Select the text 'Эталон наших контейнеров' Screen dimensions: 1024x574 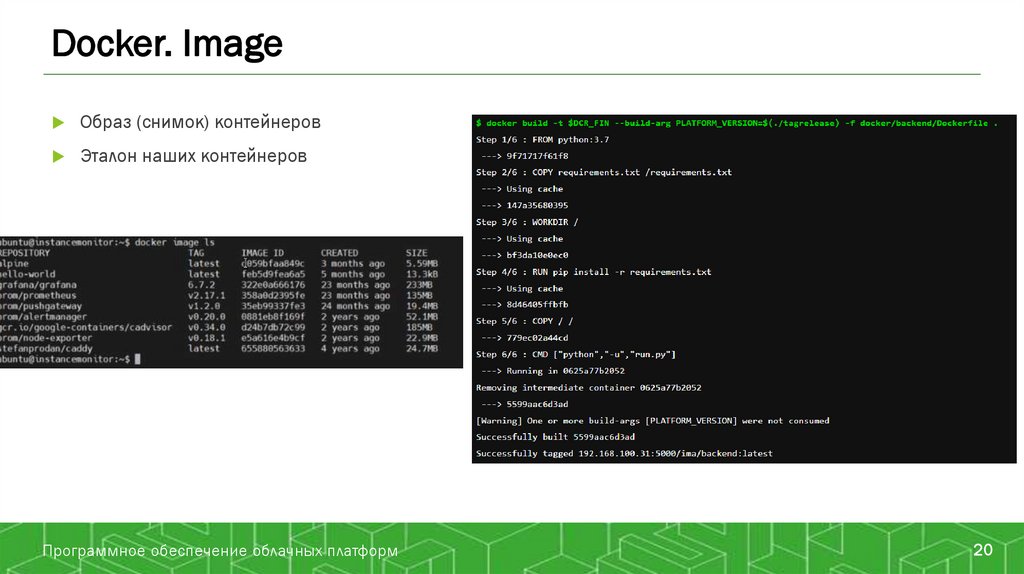click(193, 156)
